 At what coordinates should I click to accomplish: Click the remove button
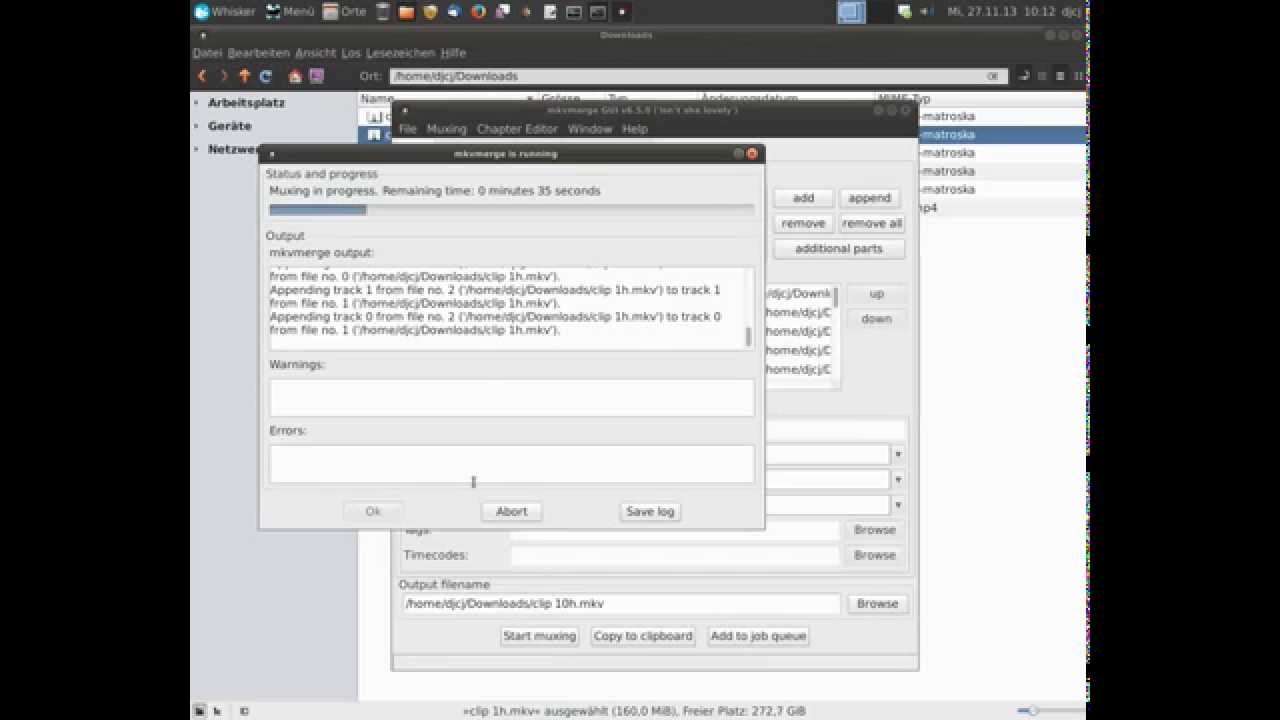point(804,223)
